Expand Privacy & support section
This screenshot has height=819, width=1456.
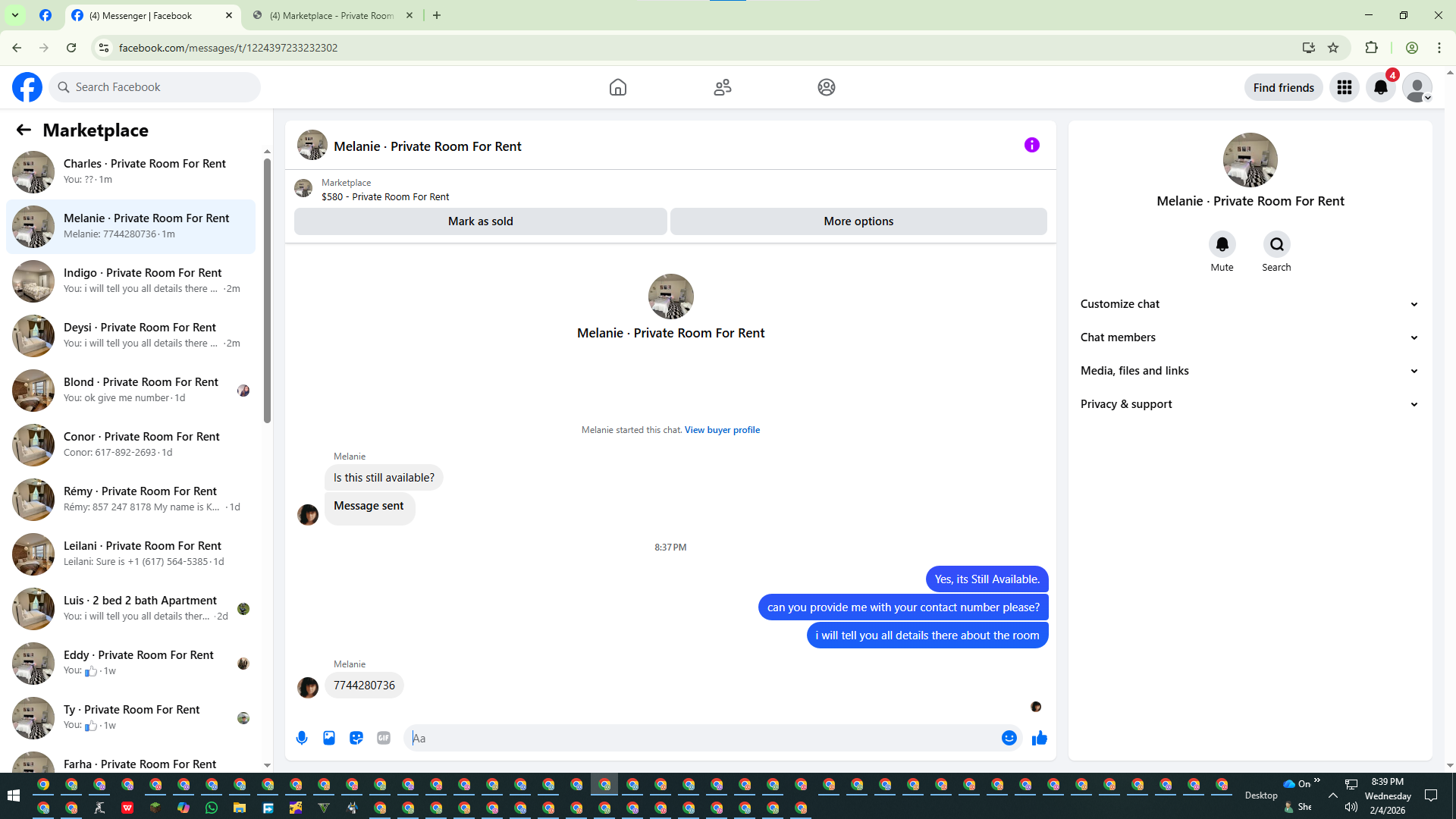[1249, 404]
